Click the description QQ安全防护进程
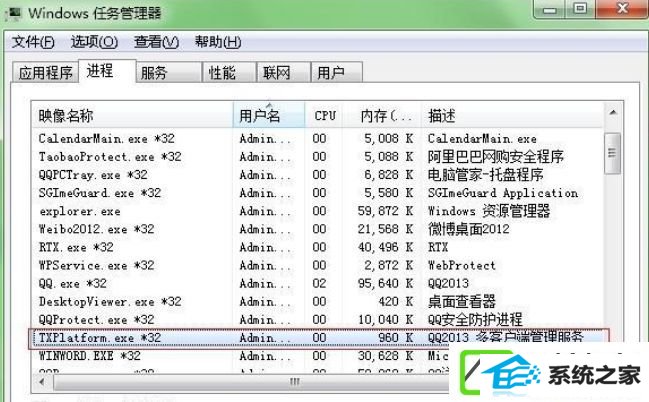Image resolution: width=649 pixels, height=402 pixels. click(x=475, y=320)
